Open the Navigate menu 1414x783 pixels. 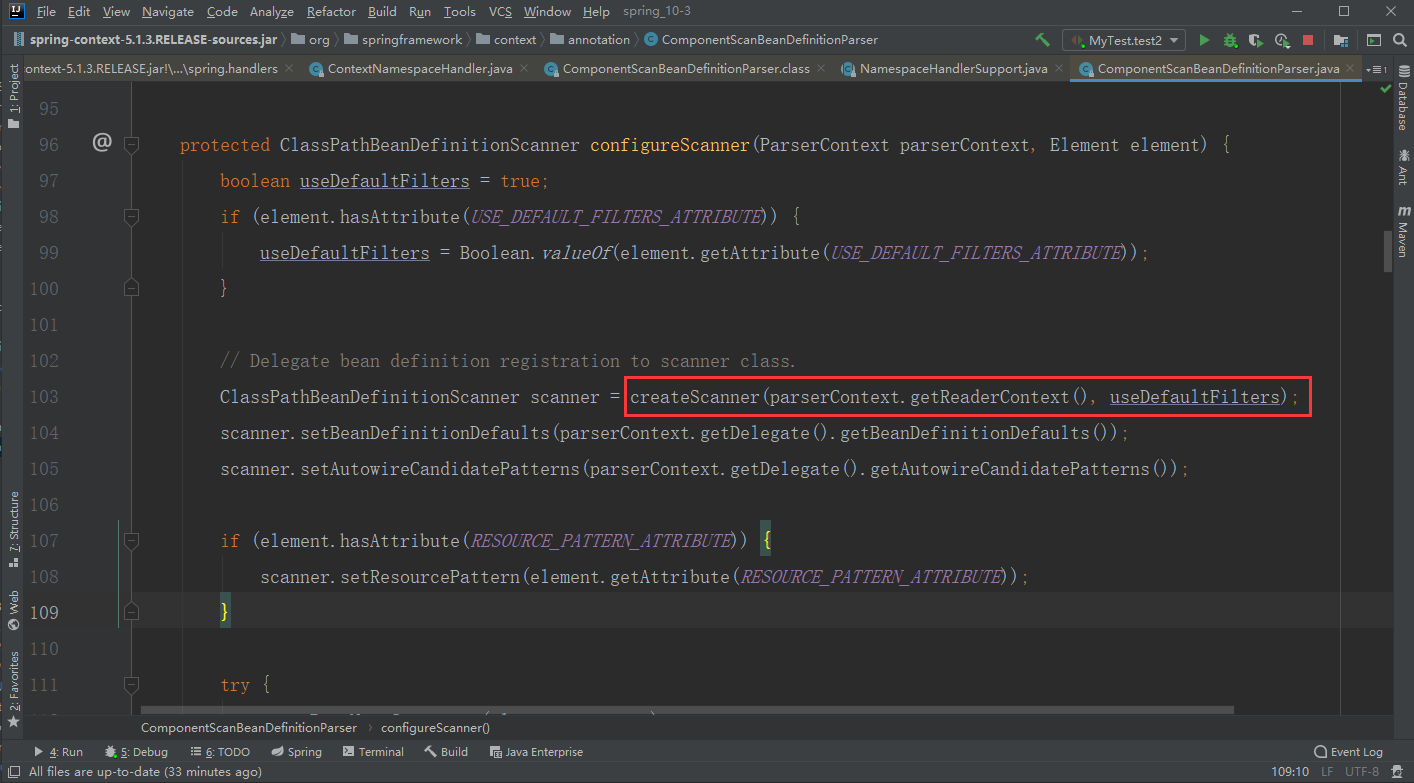168,12
